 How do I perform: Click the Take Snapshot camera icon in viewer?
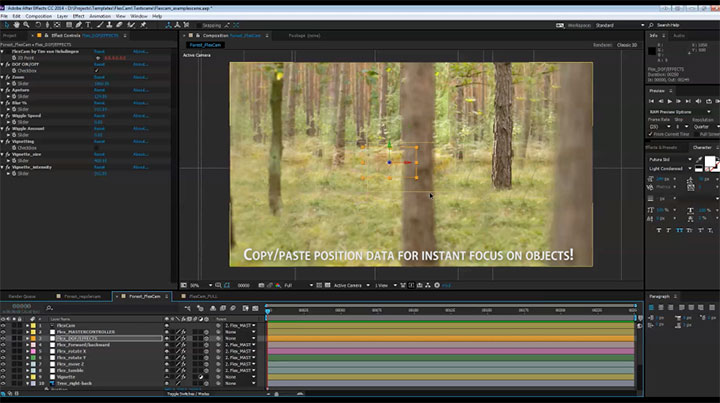[261, 285]
